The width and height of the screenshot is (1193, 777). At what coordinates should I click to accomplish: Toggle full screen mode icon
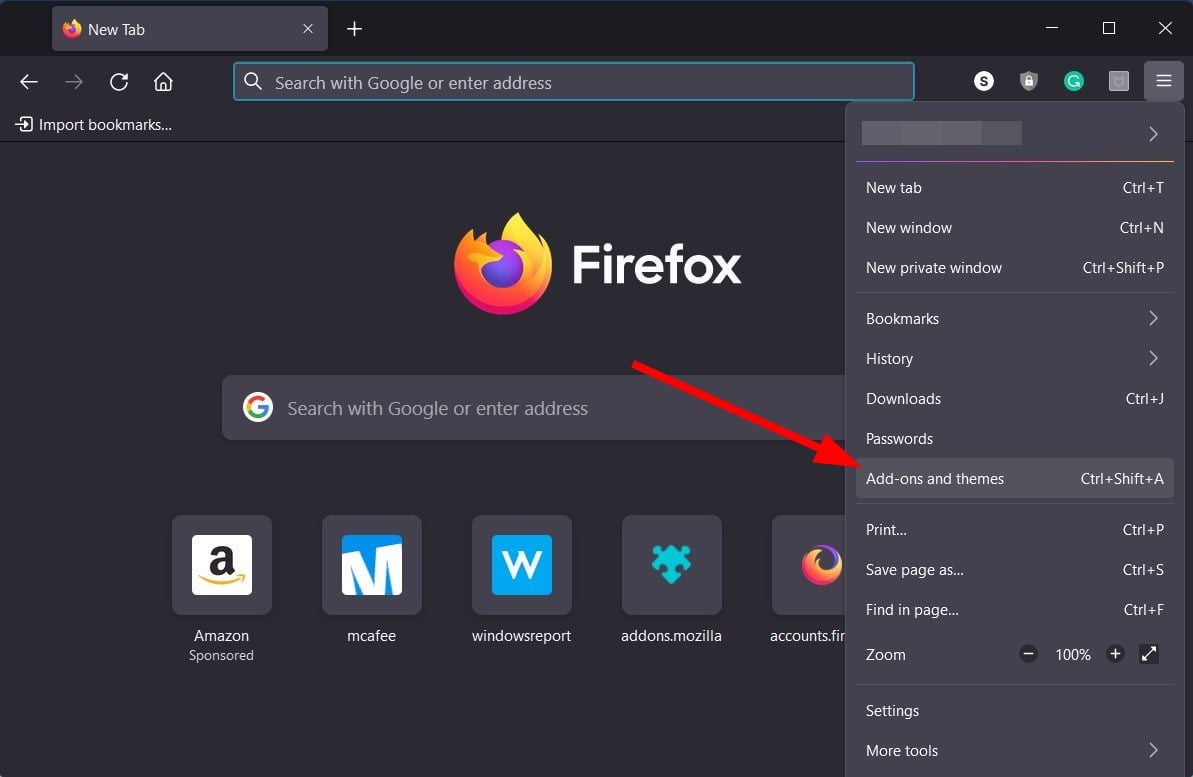click(1149, 654)
